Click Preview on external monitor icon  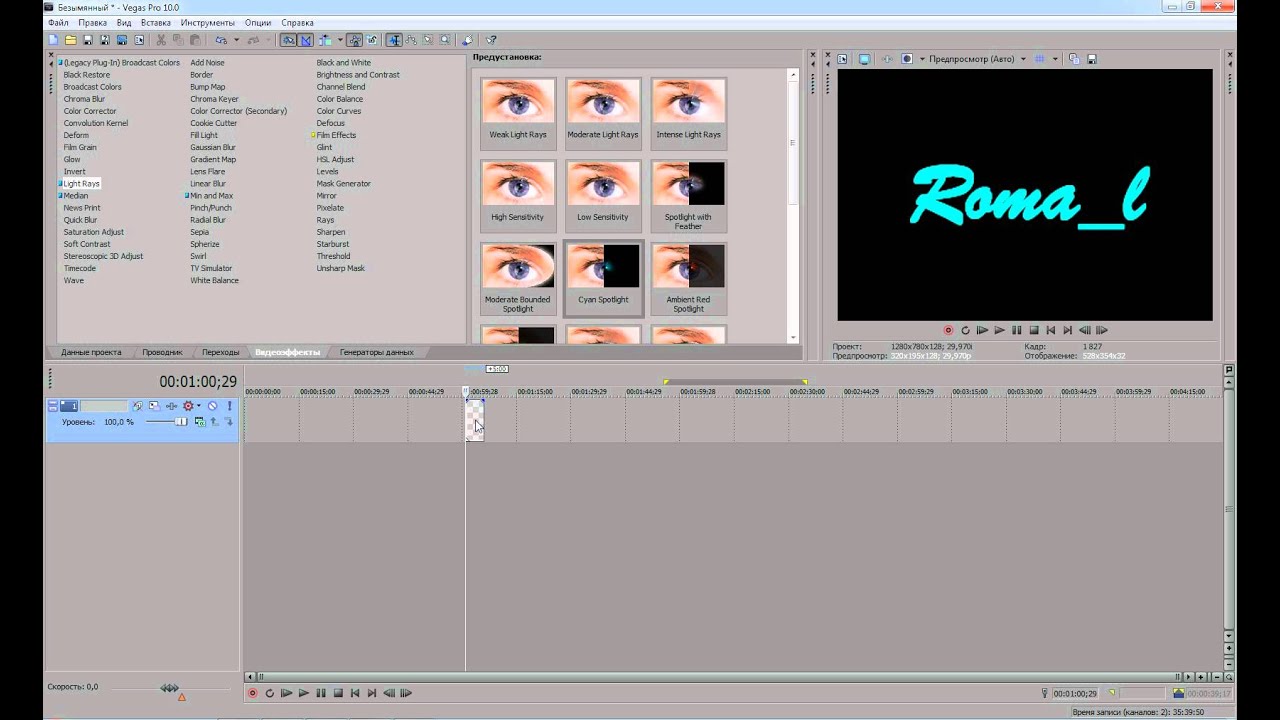point(865,59)
